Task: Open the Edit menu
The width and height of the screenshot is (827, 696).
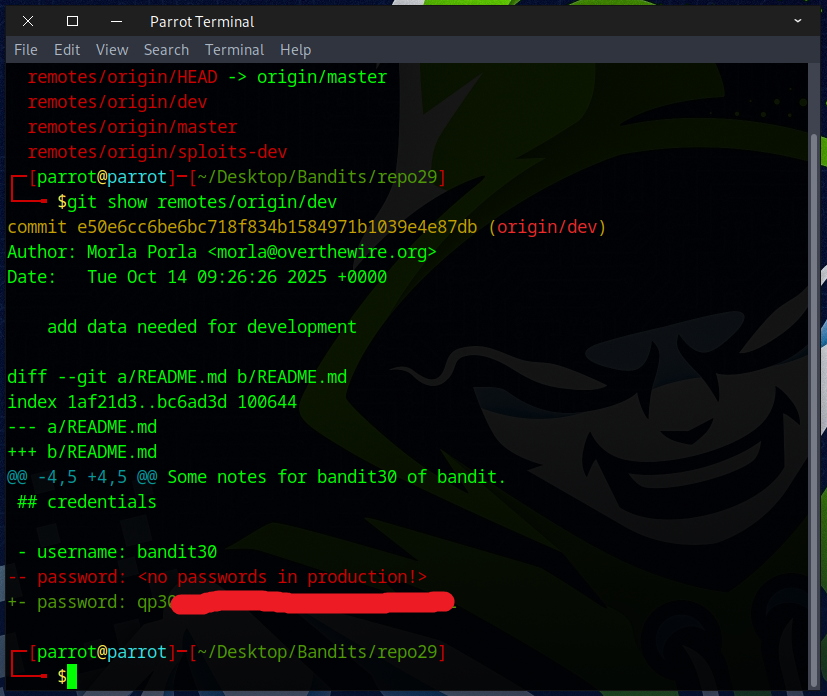Action: coord(67,50)
